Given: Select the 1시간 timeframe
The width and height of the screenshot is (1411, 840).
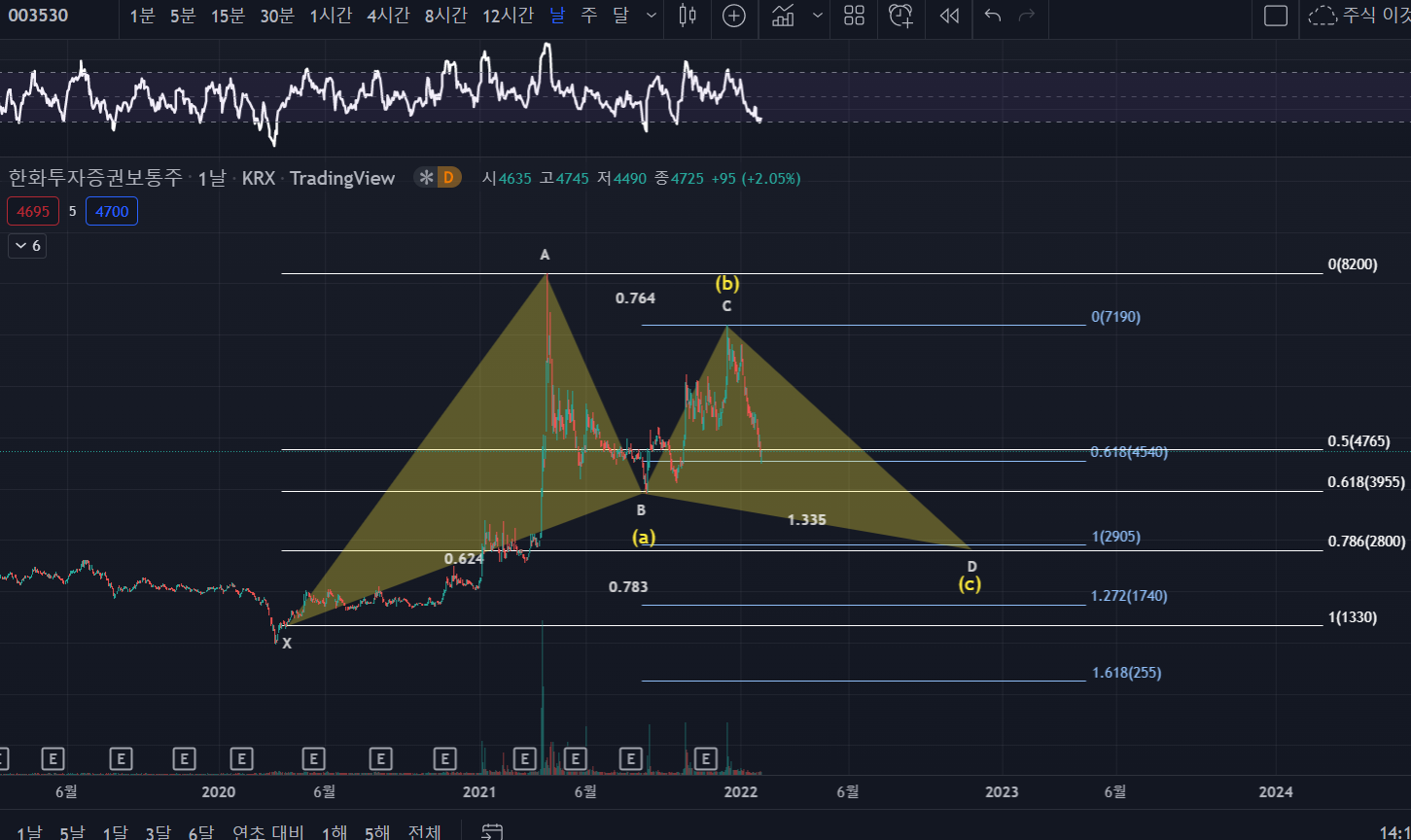Looking at the screenshot, I should [332, 16].
